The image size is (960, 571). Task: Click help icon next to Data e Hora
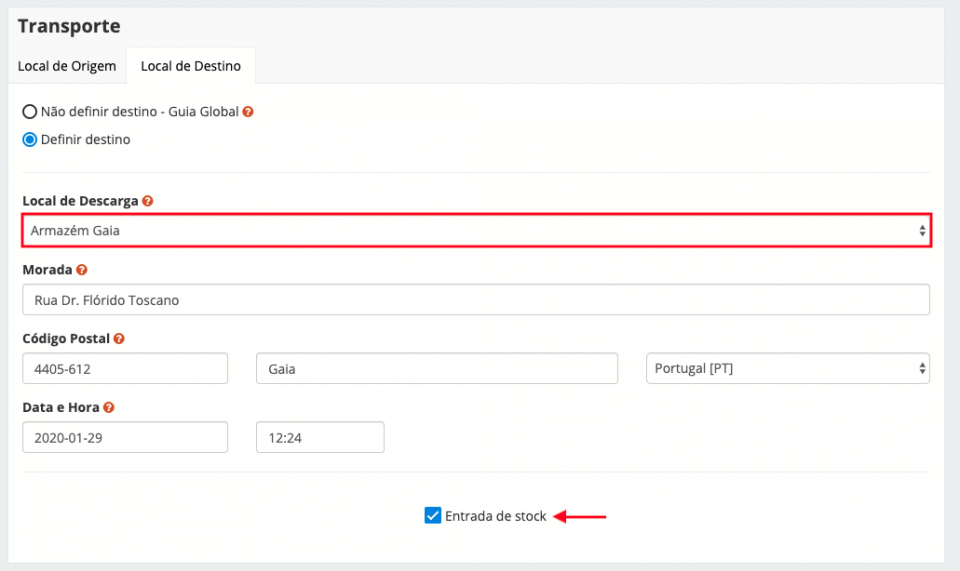click(108, 408)
